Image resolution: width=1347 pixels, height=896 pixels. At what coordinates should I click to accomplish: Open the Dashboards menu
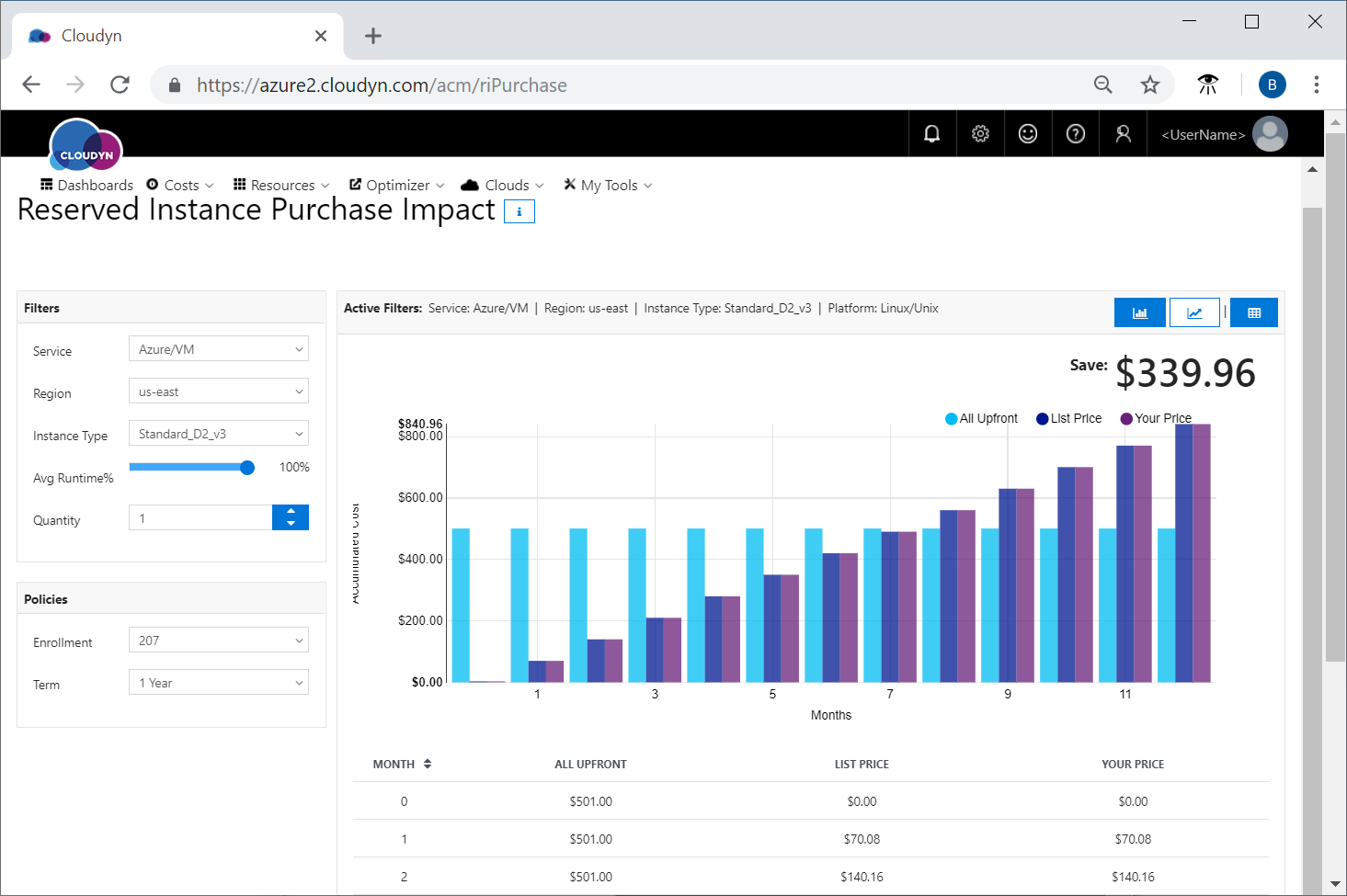(x=86, y=185)
